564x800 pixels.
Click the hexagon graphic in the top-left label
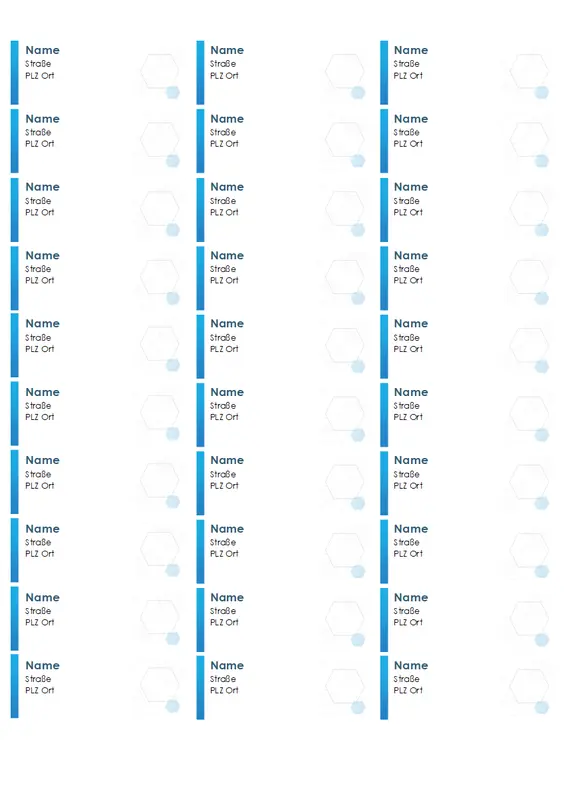(160, 70)
